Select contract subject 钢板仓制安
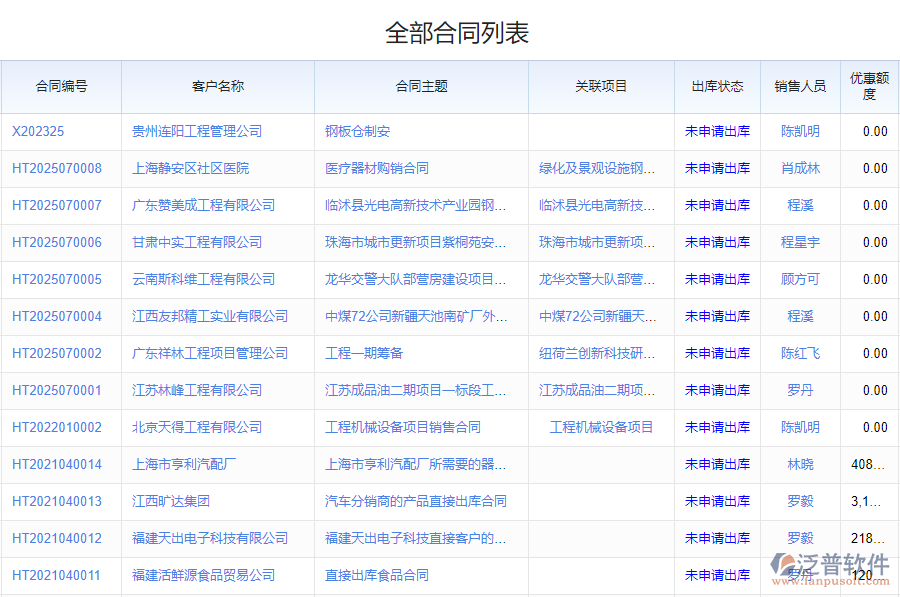The image size is (900, 597). (x=348, y=131)
